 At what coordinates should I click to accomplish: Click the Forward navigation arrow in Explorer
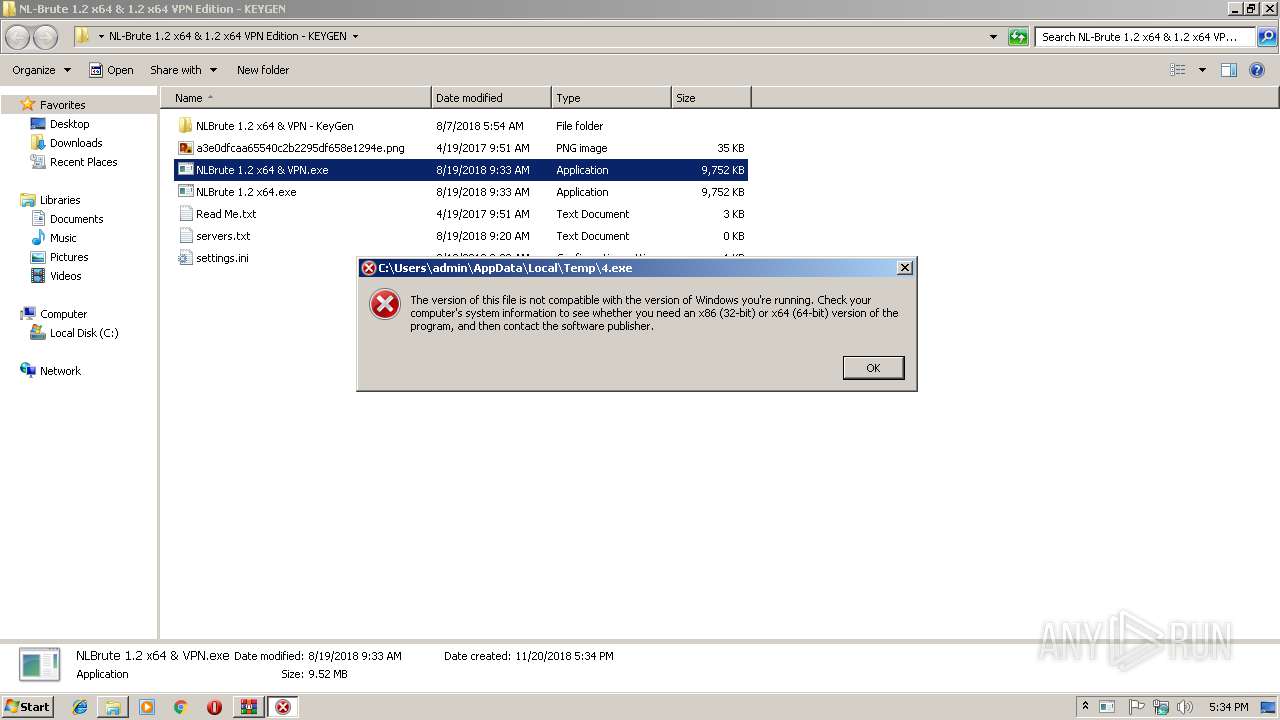pyautogui.click(x=46, y=38)
